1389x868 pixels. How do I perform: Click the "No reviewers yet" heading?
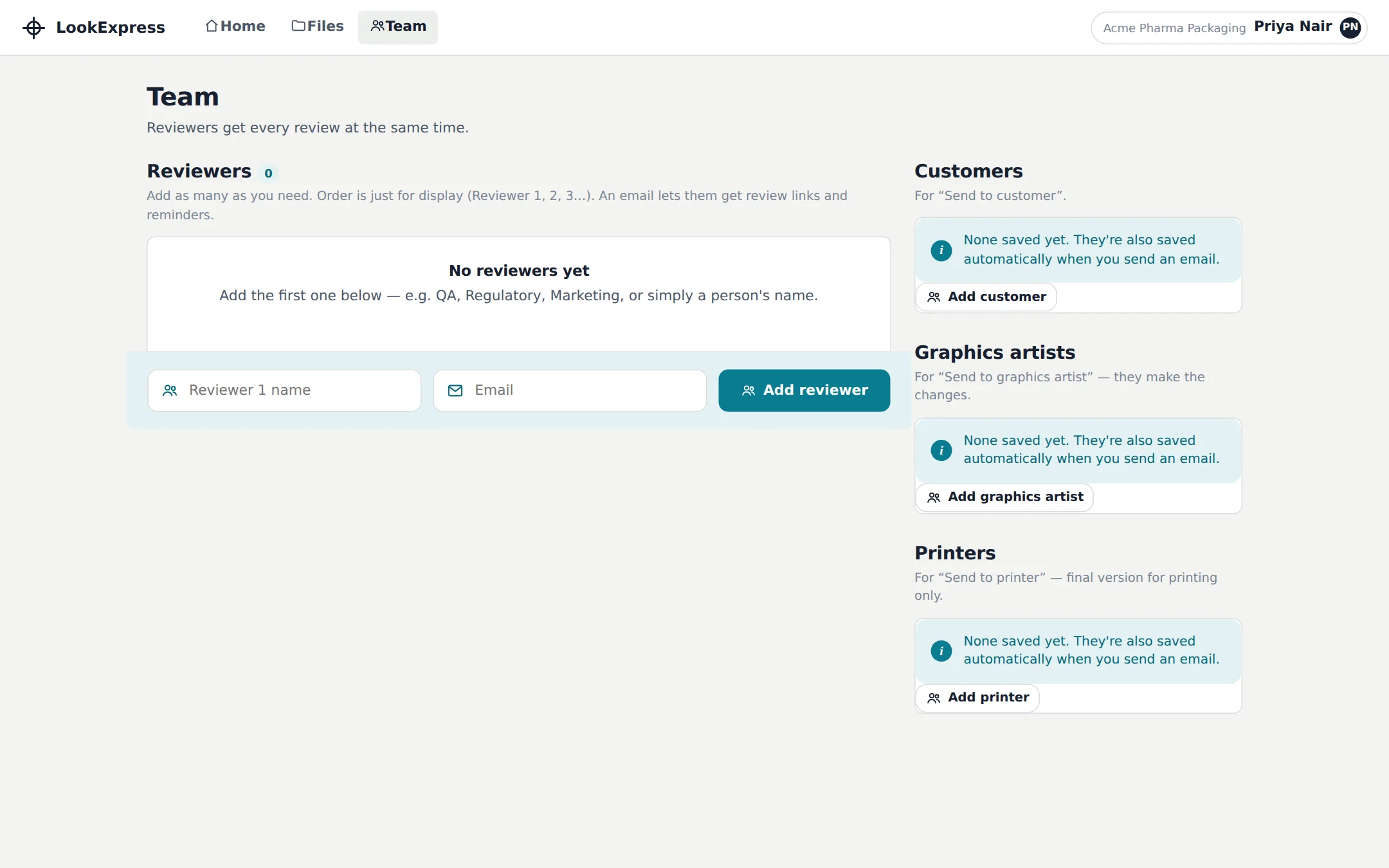click(x=519, y=271)
